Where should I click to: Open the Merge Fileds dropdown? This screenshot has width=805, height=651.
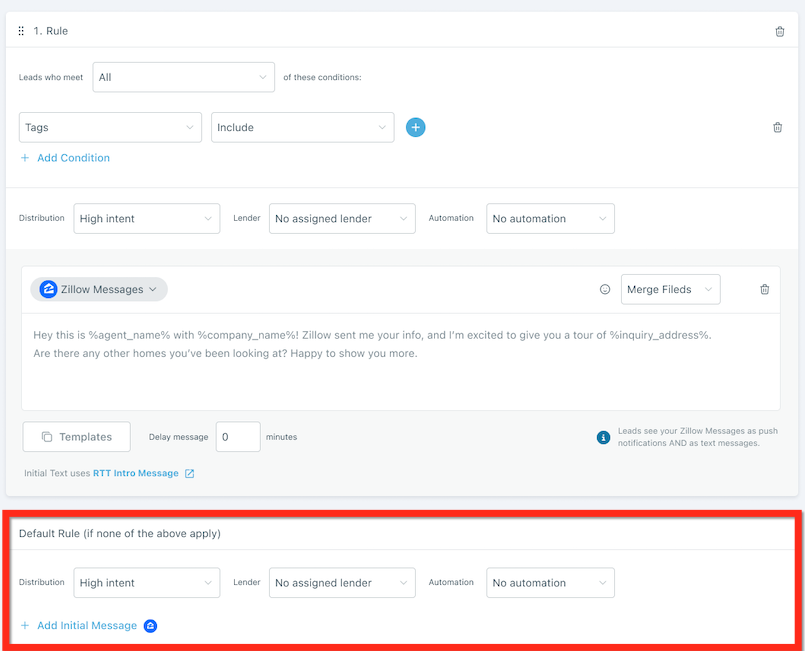670,290
